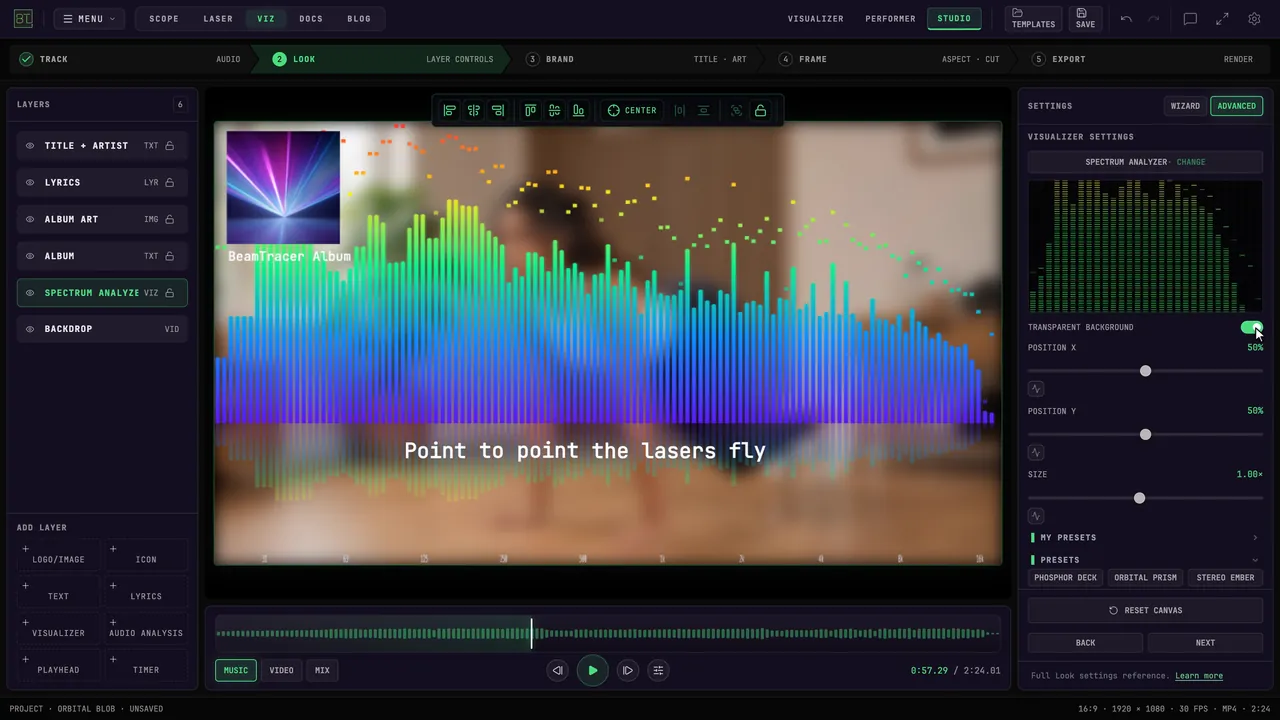
Task: Click the Position X automation waveform icon
Action: click(1036, 389)
